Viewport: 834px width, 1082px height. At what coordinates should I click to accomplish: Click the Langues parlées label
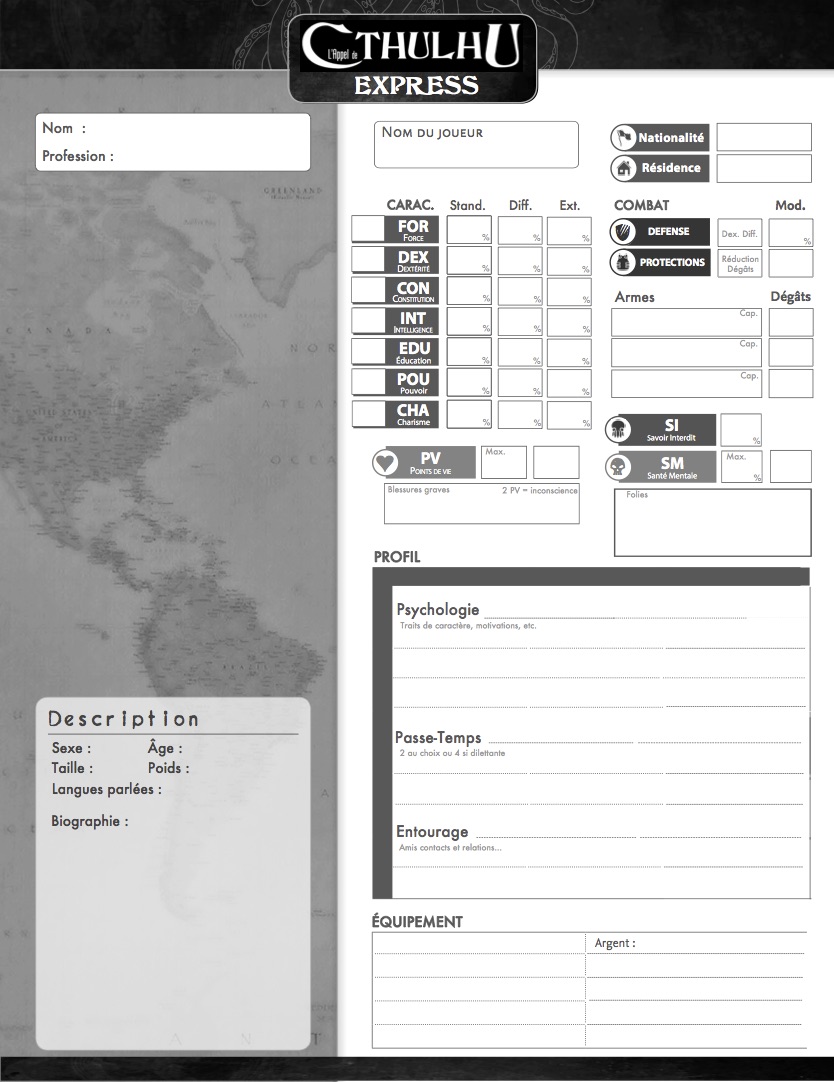tap(106, 789)
